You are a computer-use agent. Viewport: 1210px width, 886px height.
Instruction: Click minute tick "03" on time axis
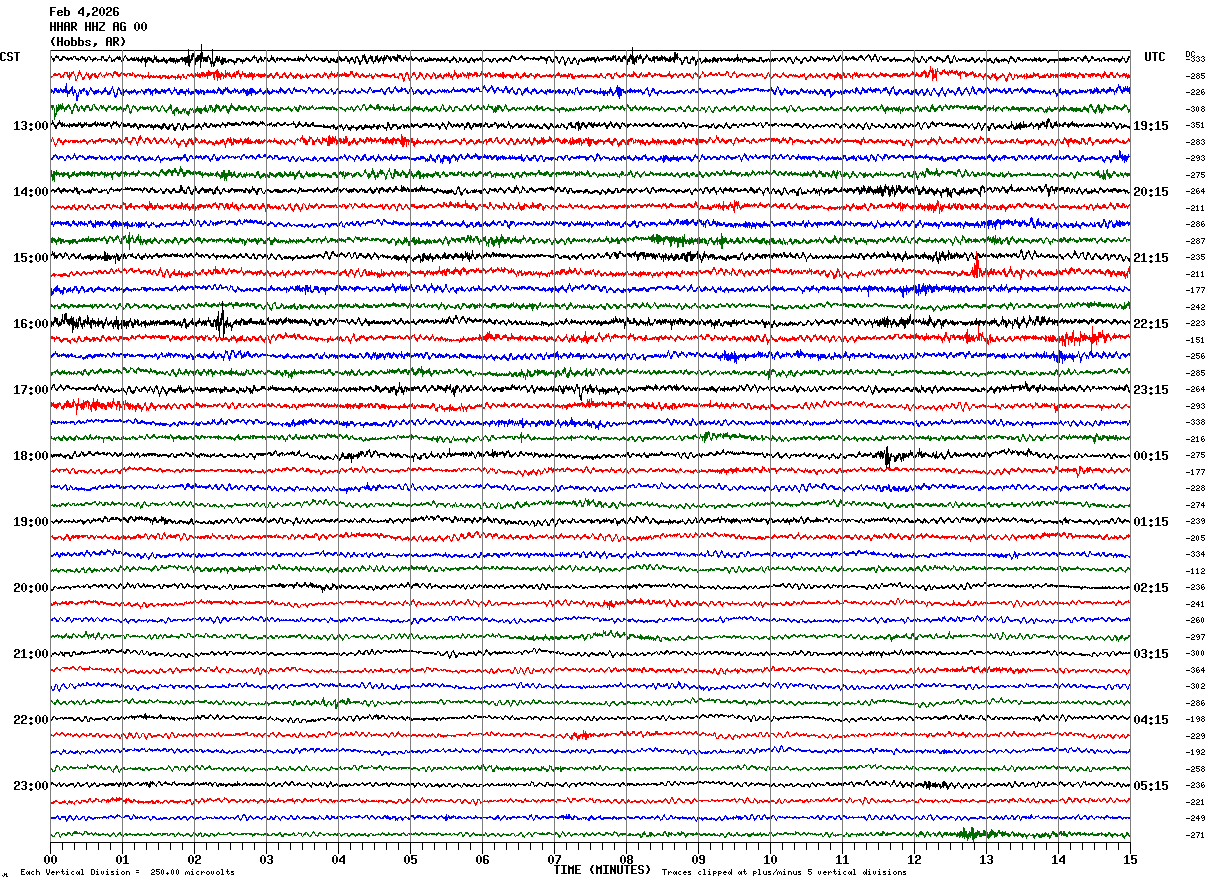(266, 859)
